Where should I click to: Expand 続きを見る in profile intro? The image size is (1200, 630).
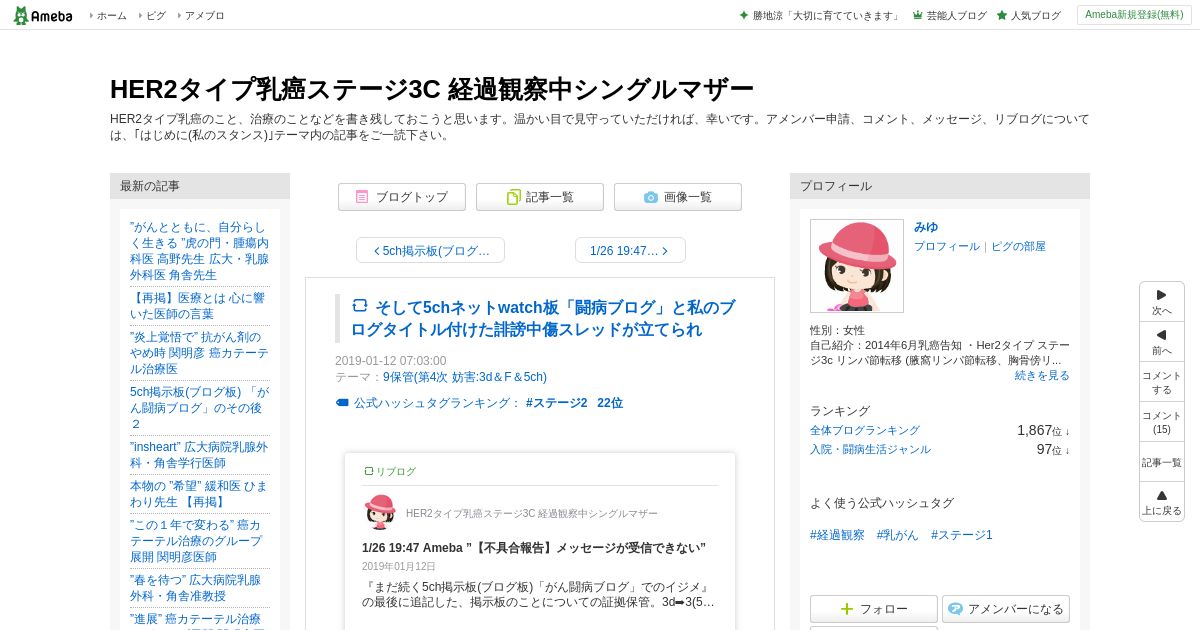click(x=1042, y=375)
